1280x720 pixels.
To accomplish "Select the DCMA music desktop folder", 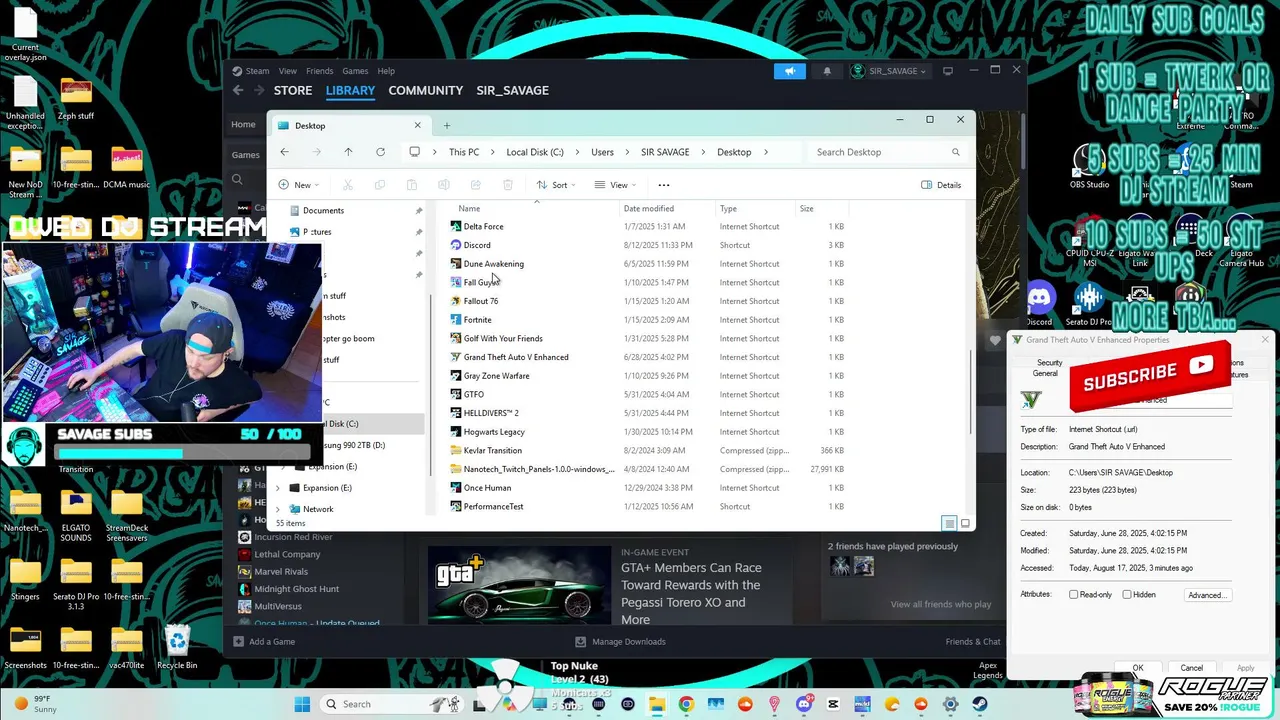I will click(x=126, y=168).
